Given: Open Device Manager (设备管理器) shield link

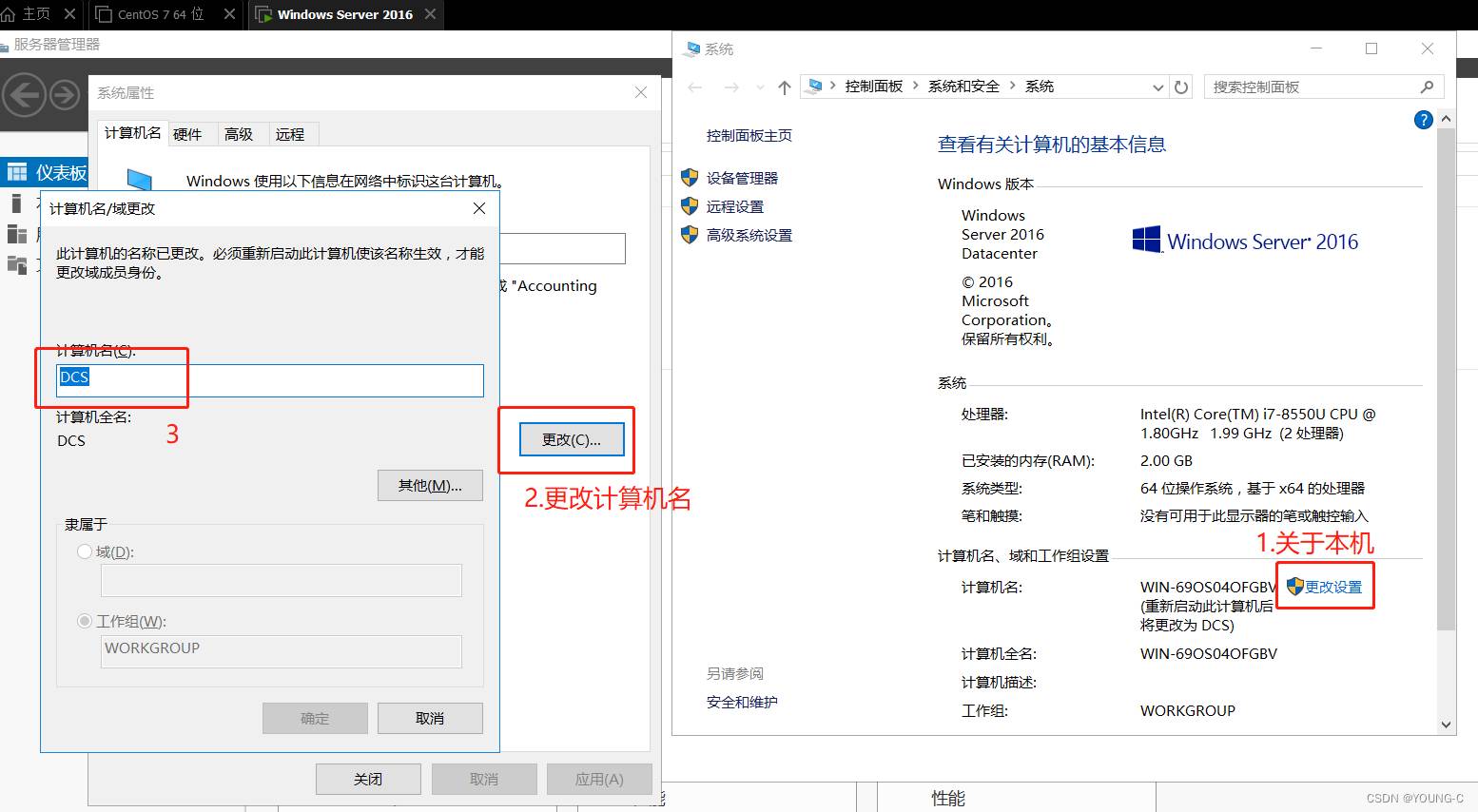Looking at the screenshot, I should (x=742, y=178).
